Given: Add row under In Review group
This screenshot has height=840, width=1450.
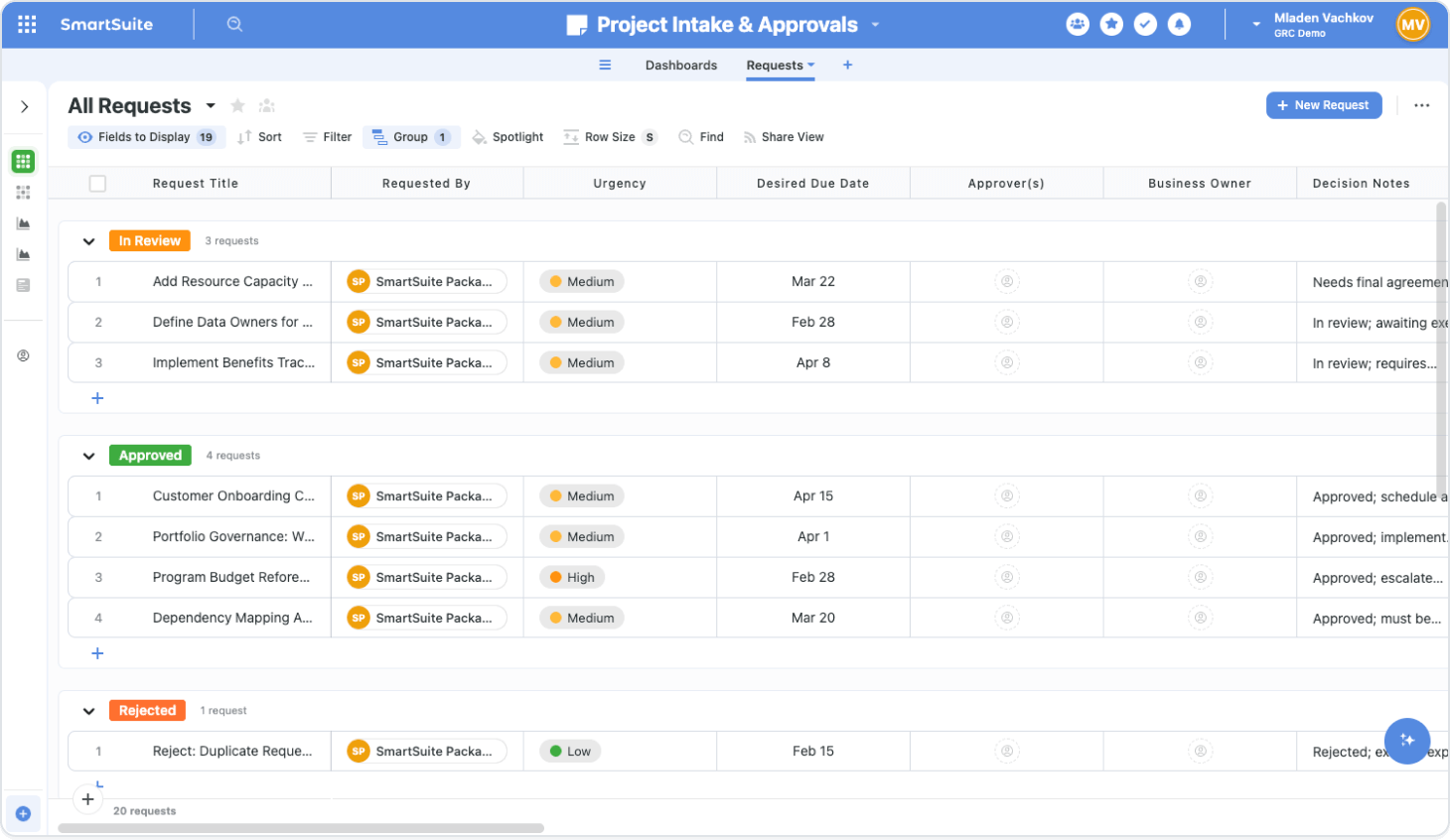Looking at the screenshot, I should pos(97,398).
